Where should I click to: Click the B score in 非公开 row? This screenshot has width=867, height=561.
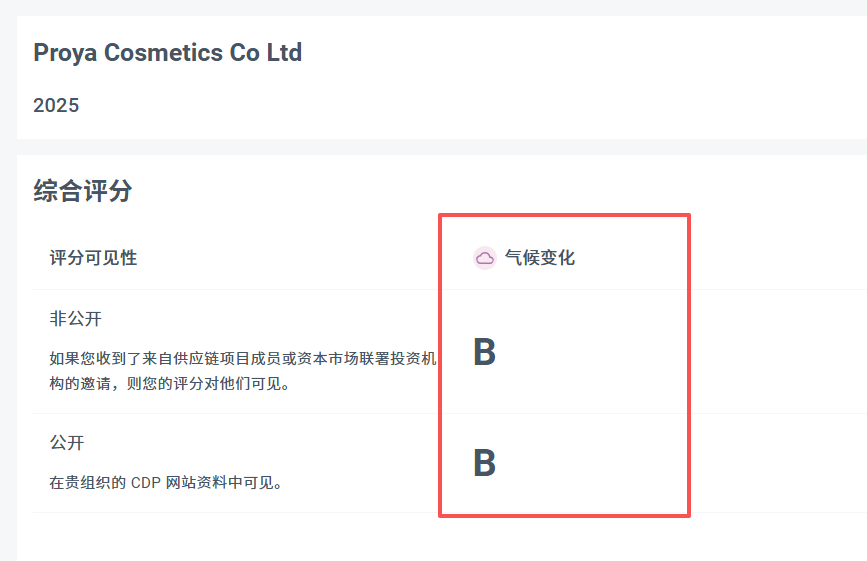[x=484, y=353]
